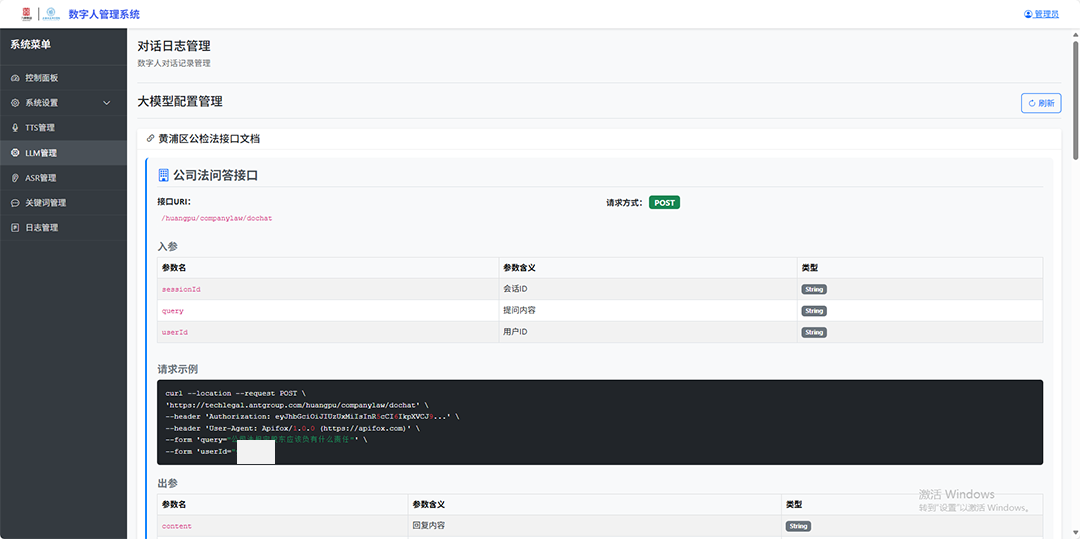Click the ASR管理 ear icon

coord(15,178)
